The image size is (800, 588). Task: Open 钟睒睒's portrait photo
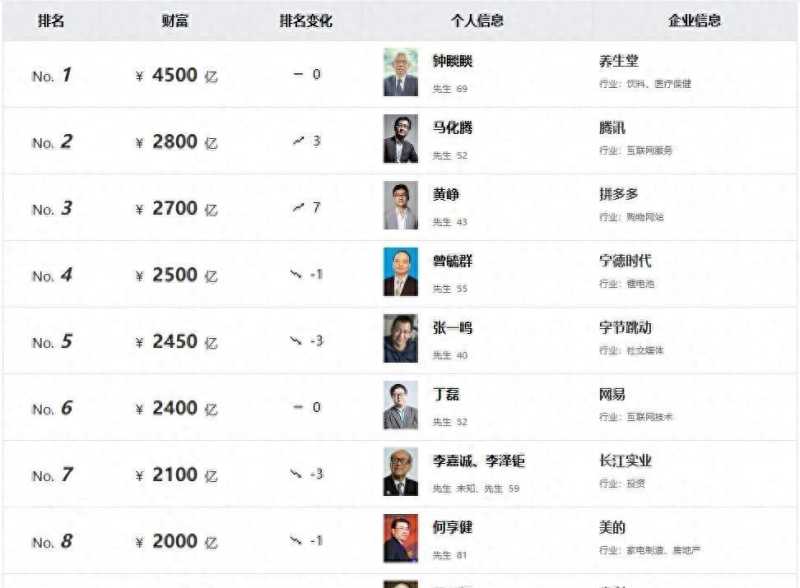401,73
